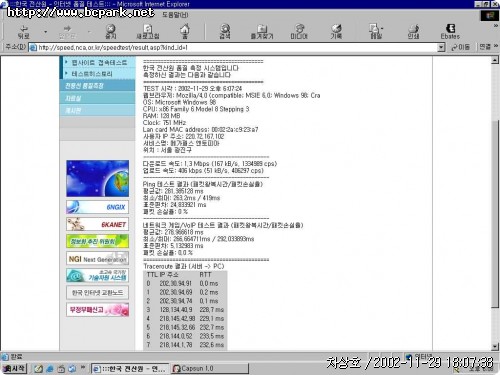Go to the Home page (홈) icon
Image resolution: width=500 pixels, height=375 pixels.
tap(185, 32)
